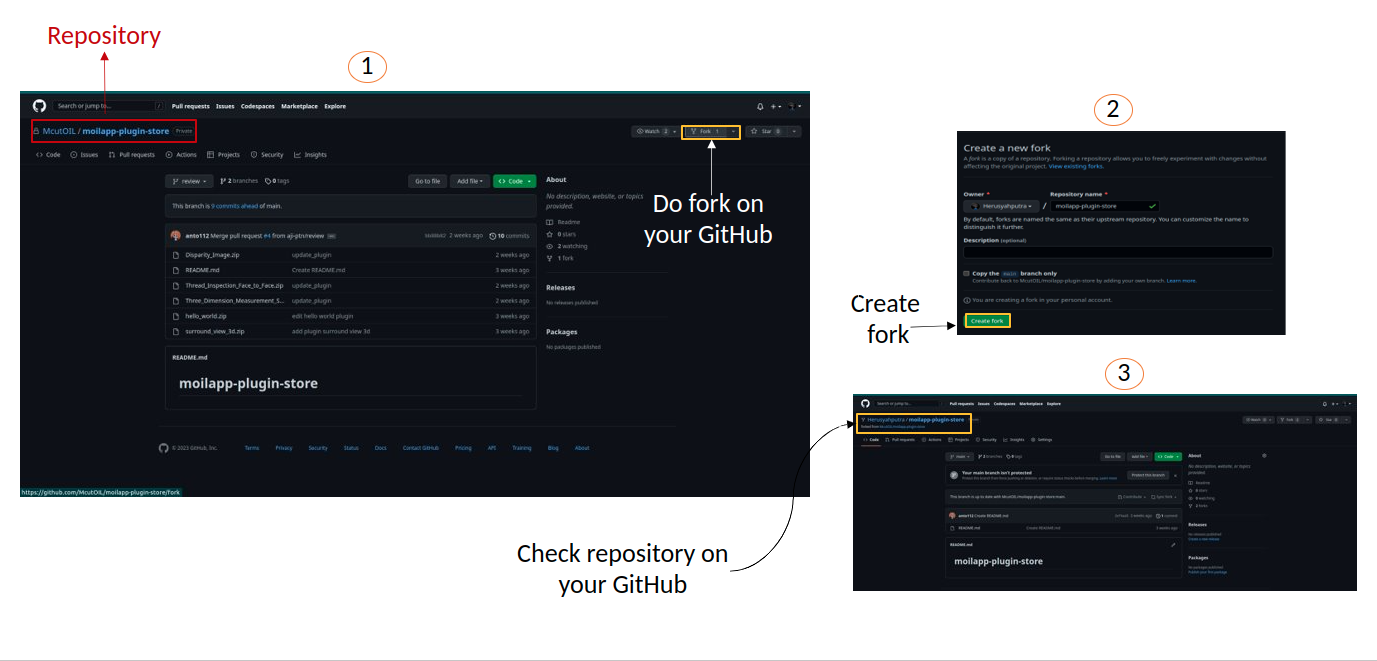Image resolution: width=1377 pixels, height=661 pixels.
Task: Star the repository in step 1 screenshot
Action: click(x=766, y=131)
